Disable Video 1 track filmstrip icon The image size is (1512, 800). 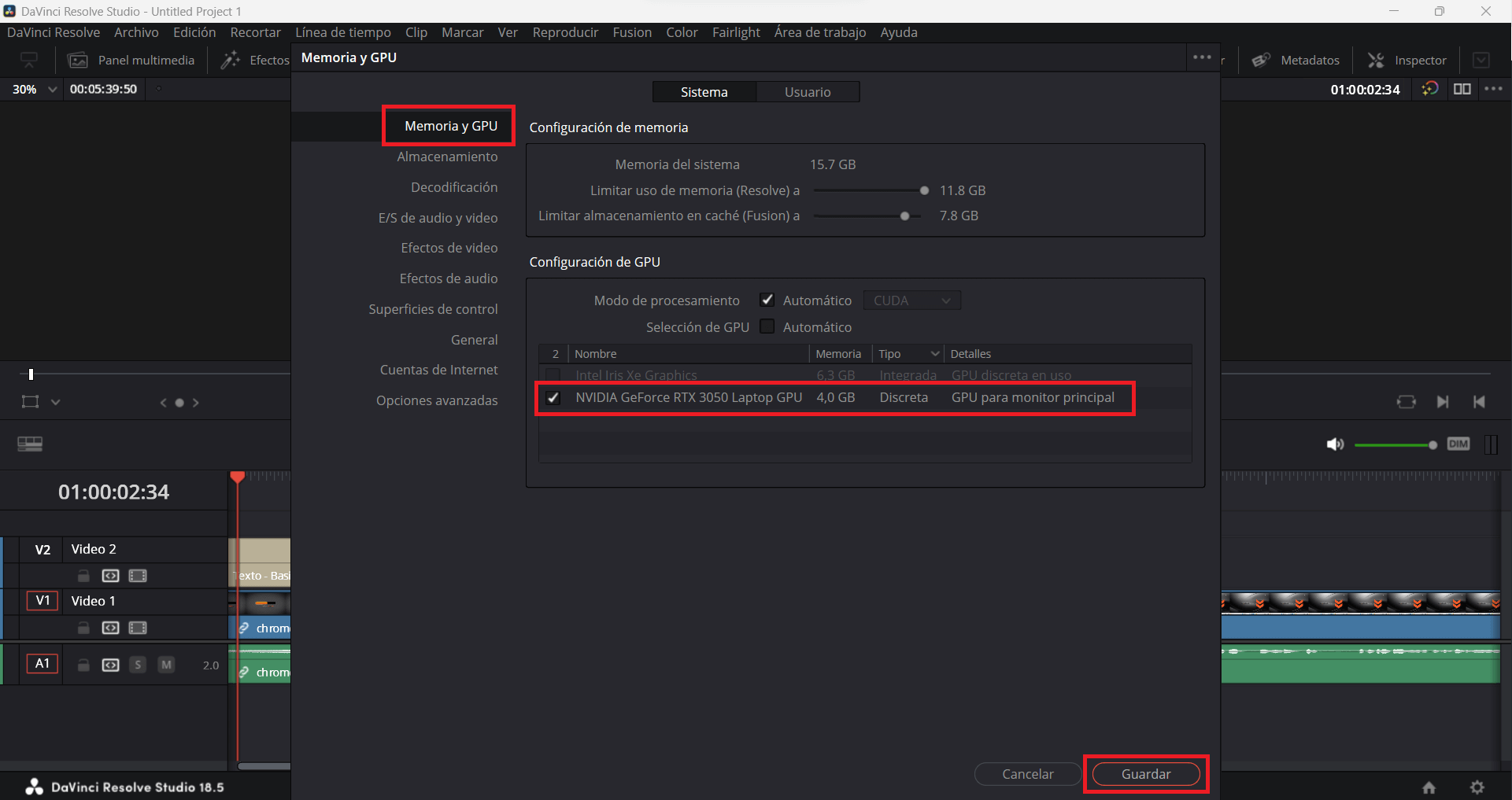pos(138,628)
